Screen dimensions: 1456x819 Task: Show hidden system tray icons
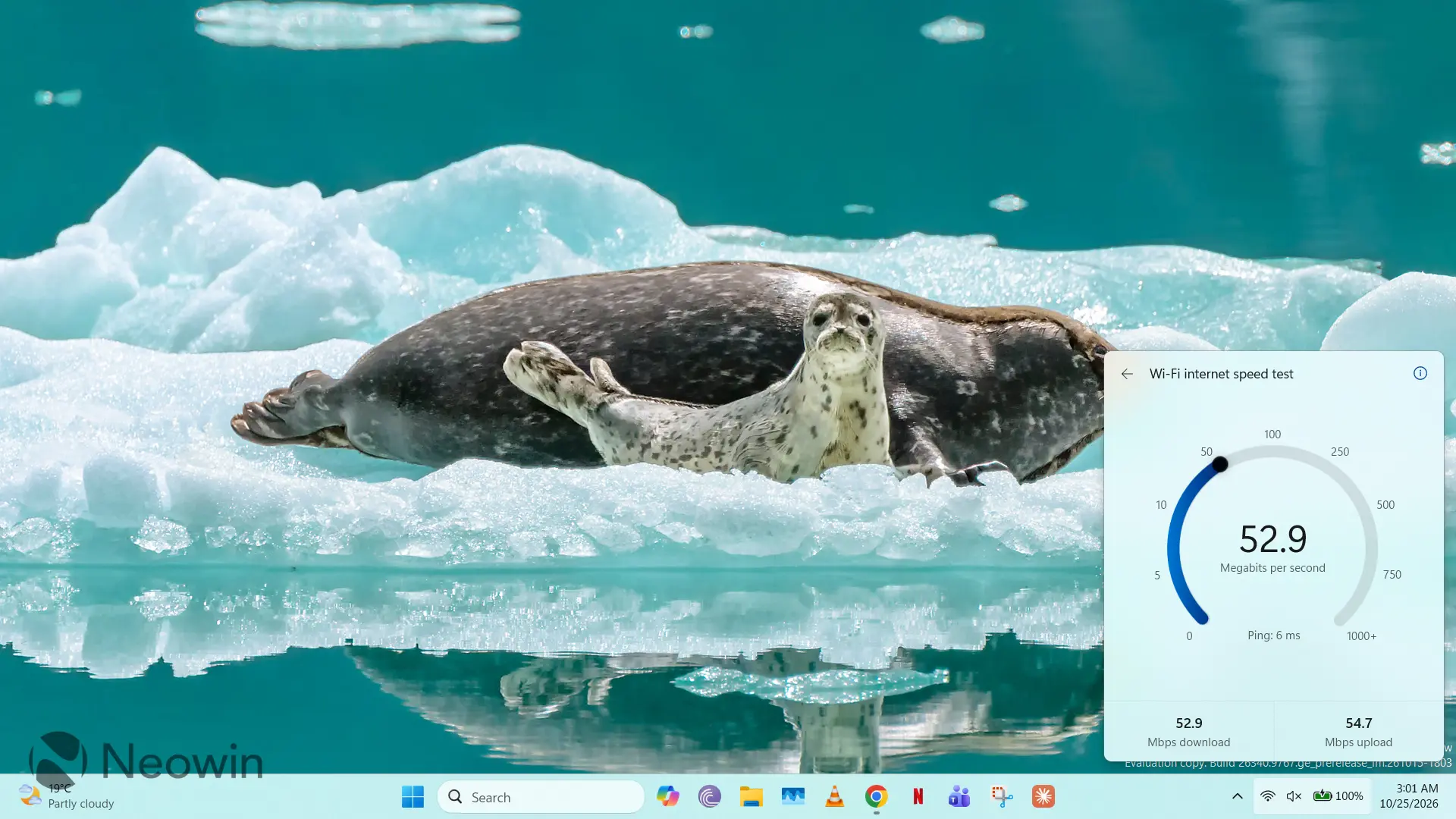click(x=1237, y=796)
